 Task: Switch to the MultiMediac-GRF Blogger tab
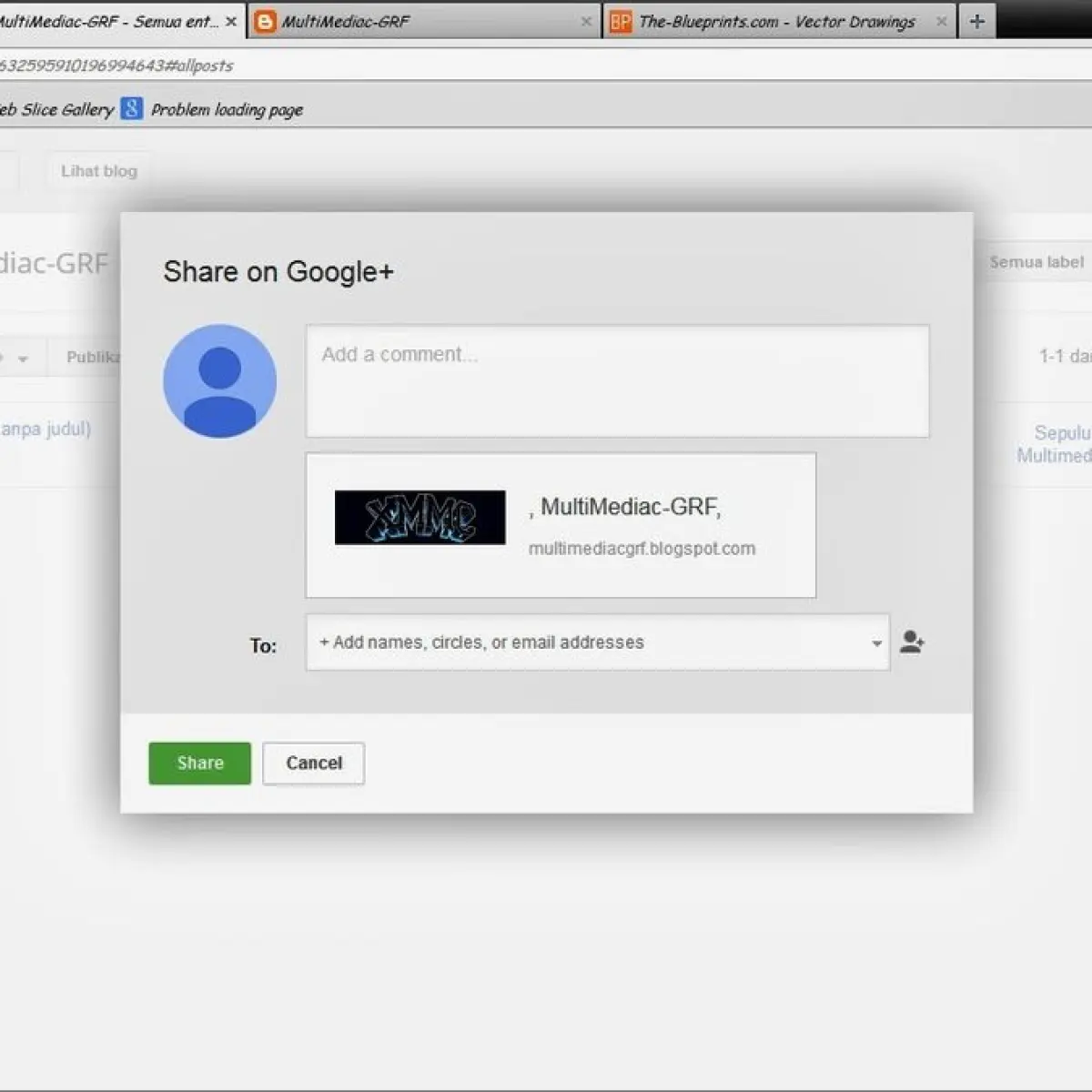click(426, 21)
